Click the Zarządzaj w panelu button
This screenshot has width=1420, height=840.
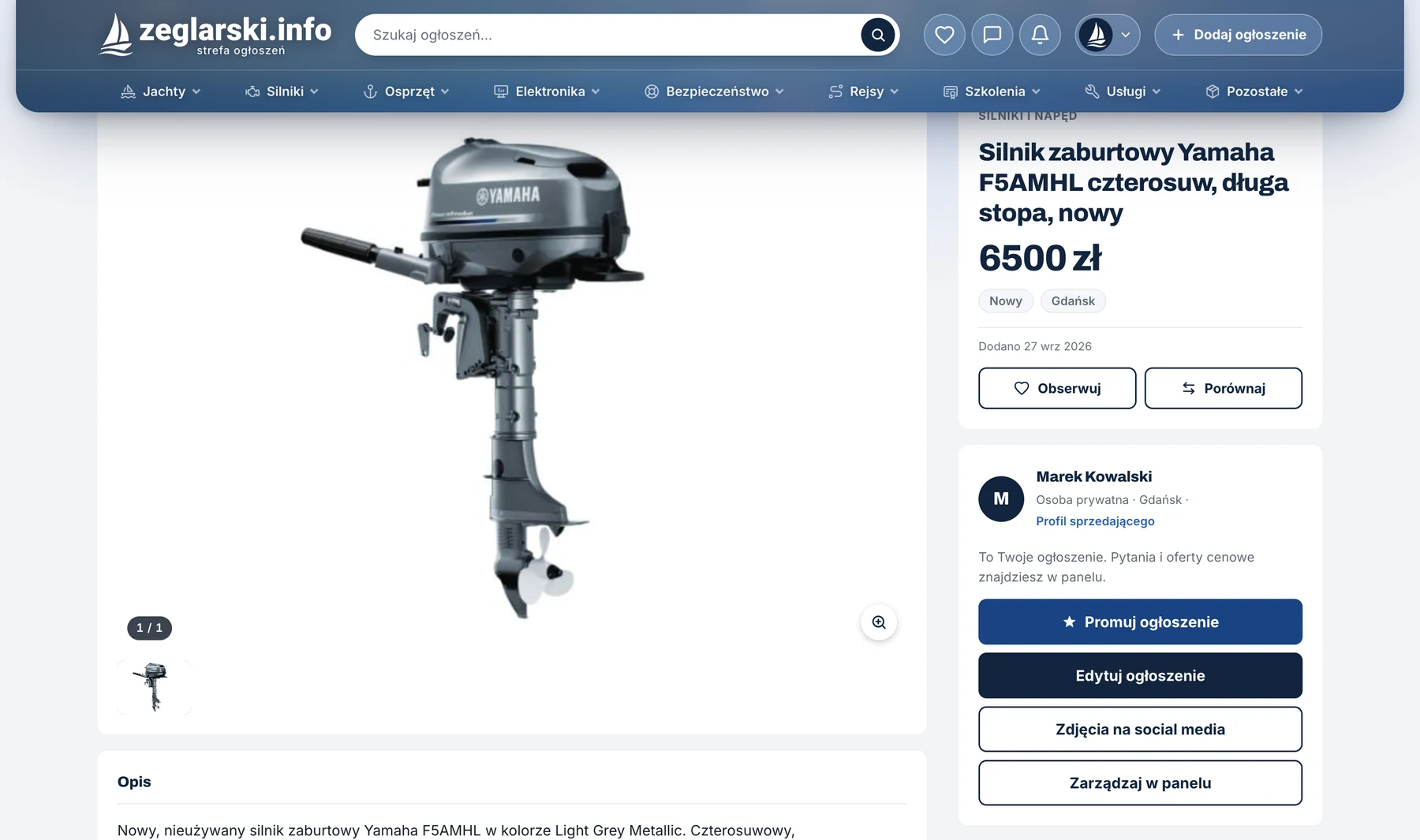(1141, 783)
